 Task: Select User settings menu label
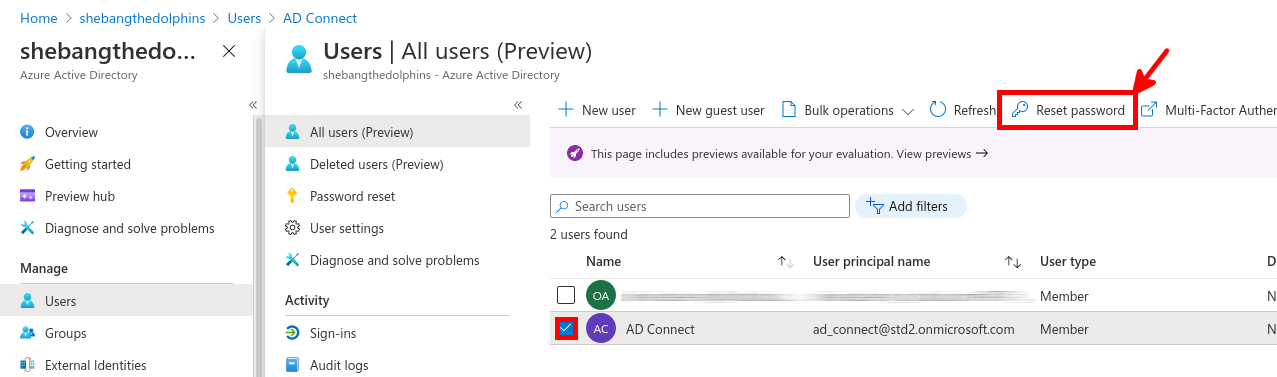(x=347, y=228)
